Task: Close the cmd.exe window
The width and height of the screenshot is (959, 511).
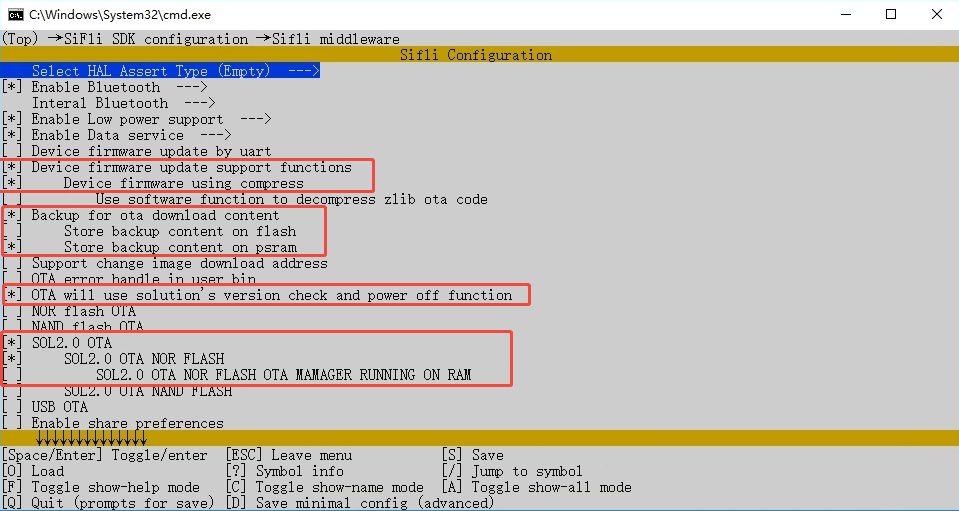Action: tap(936, 14)
